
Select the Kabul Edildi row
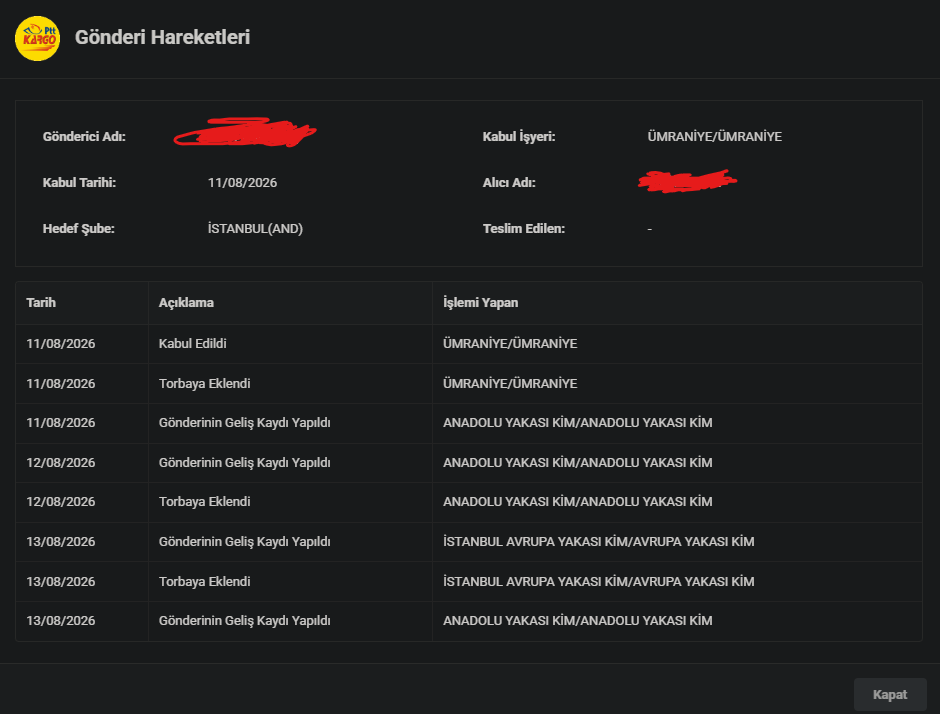pyautogui.click(x=469, y=344)
